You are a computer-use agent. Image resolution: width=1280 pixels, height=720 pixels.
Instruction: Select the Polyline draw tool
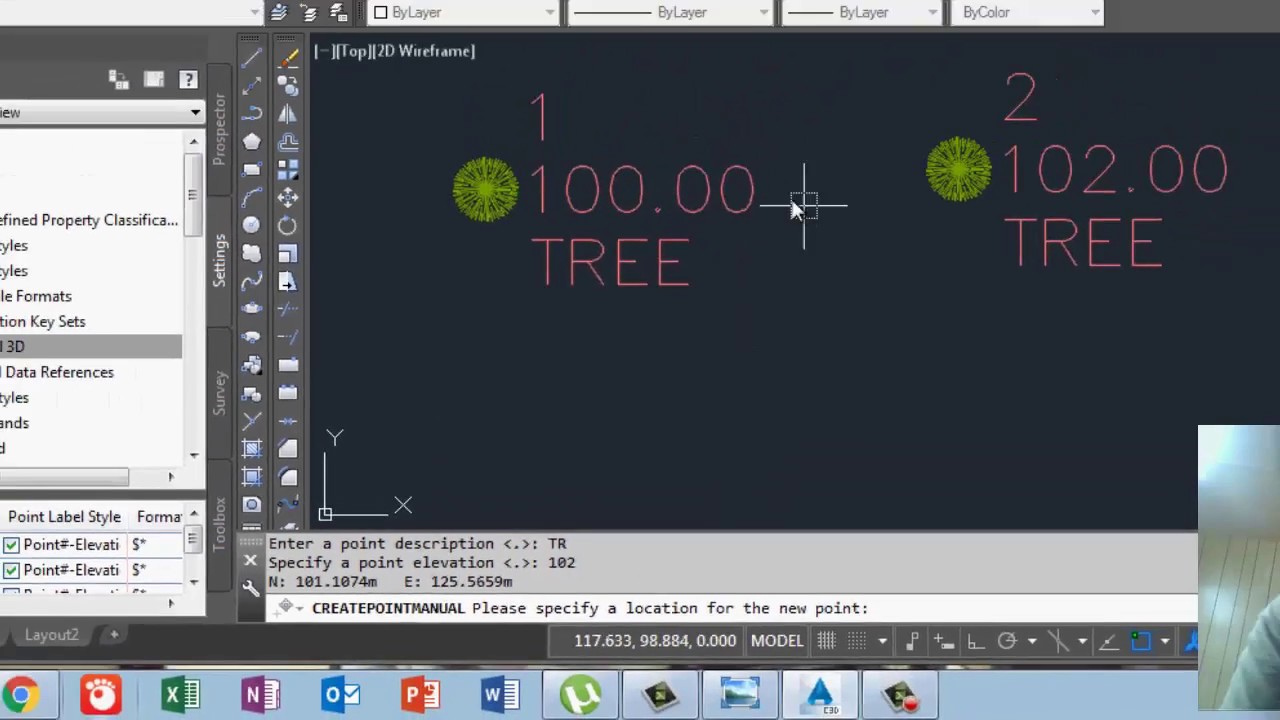tap(251, 114)
